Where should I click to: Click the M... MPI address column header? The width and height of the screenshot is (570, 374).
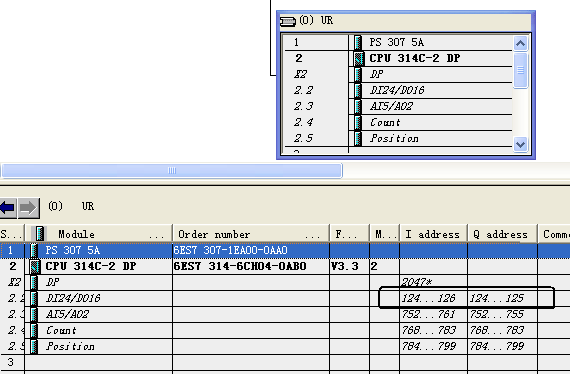tap(384, 234)
